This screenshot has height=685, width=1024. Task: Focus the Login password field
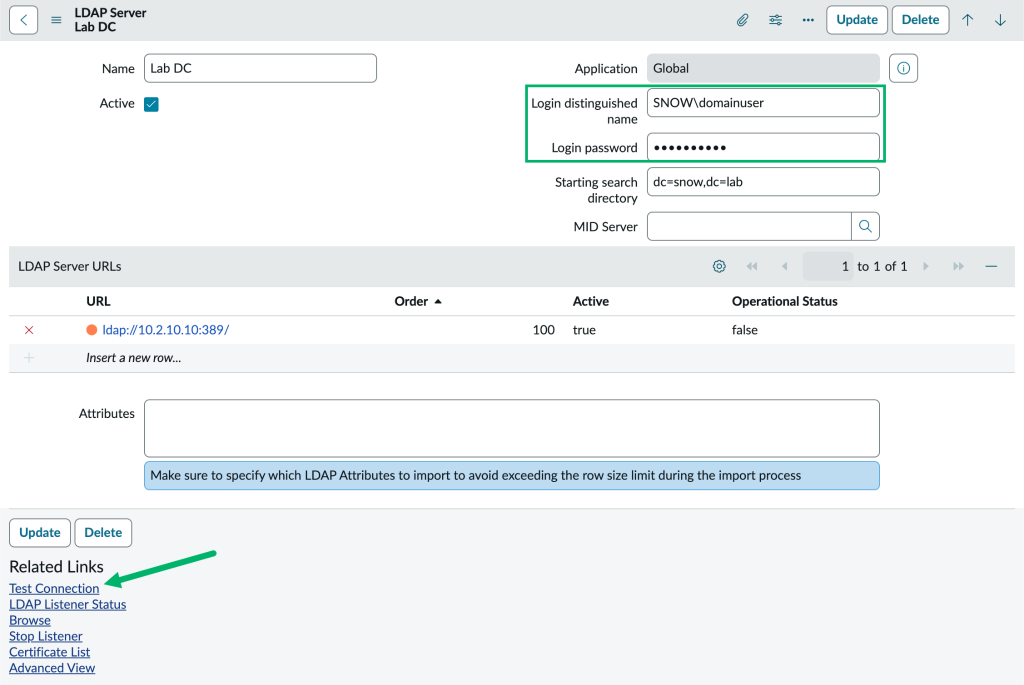pyautogui.click(x=763, y=147)
